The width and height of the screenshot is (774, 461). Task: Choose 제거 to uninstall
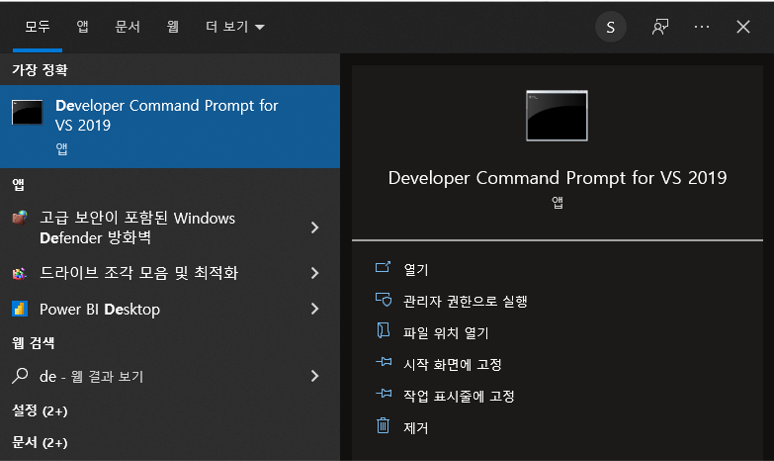click(416, 427)
